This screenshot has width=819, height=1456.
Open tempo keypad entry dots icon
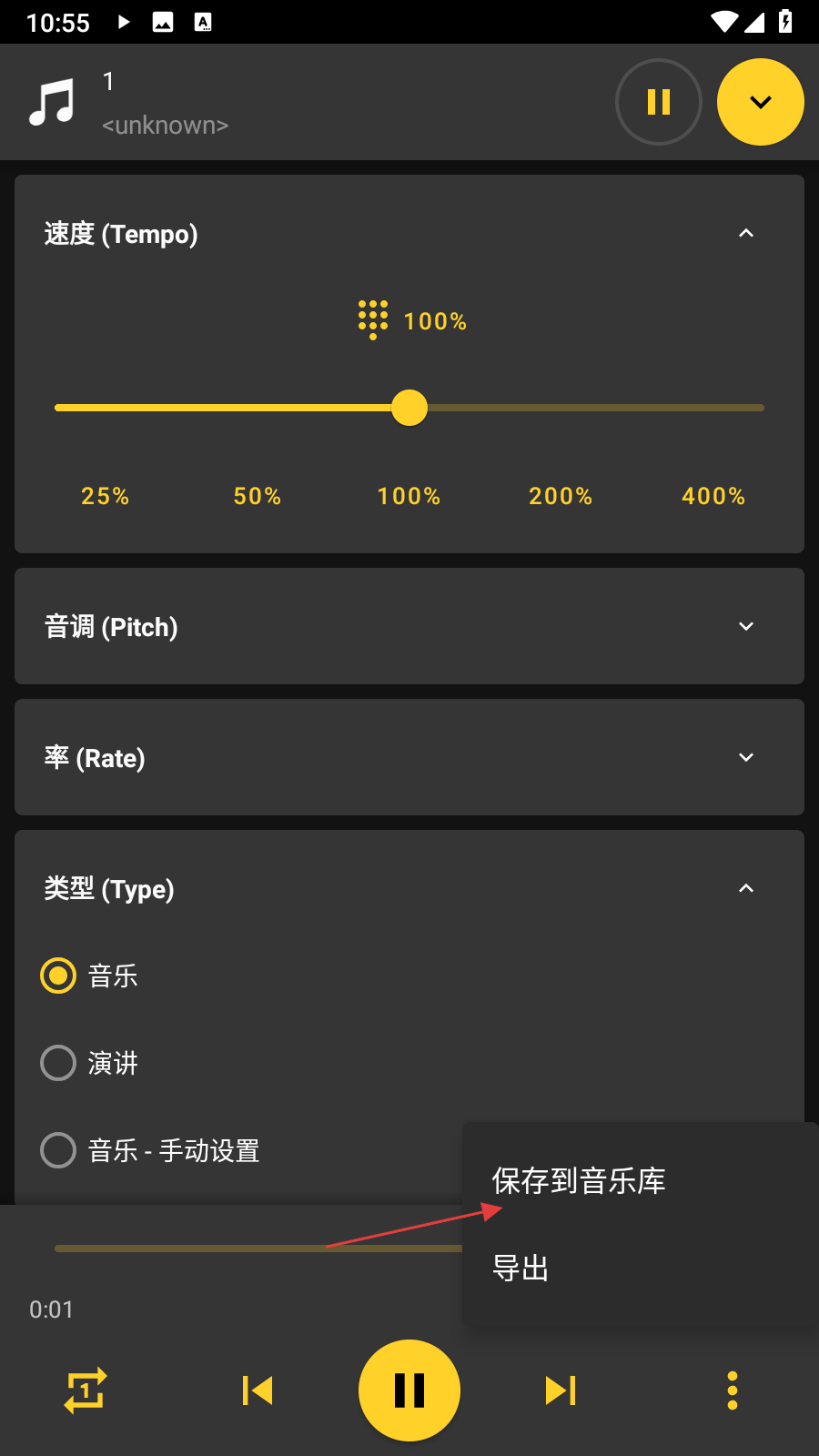(373, 319)
